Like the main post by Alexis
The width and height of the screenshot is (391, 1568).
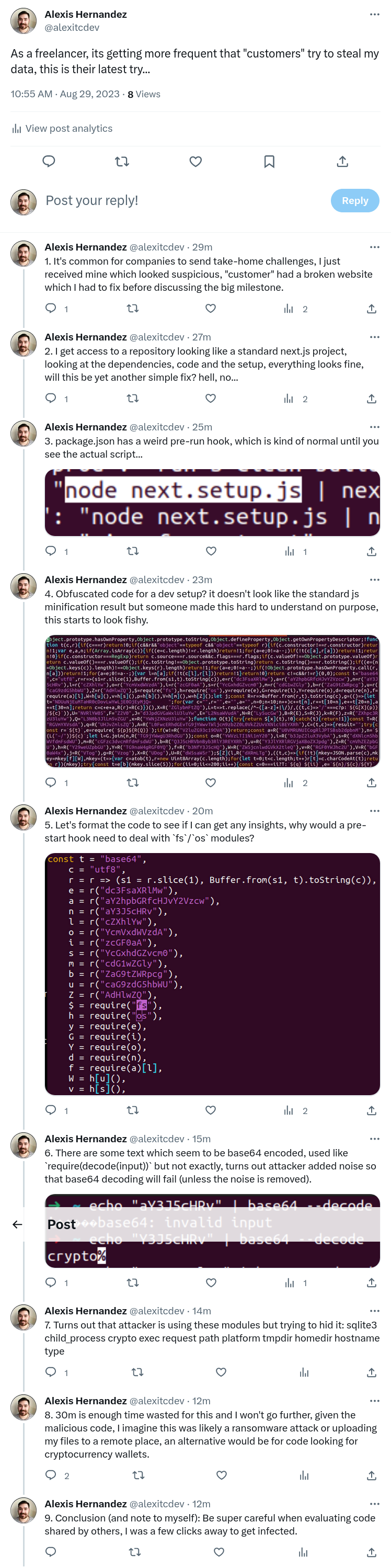[x=195, y=161]
